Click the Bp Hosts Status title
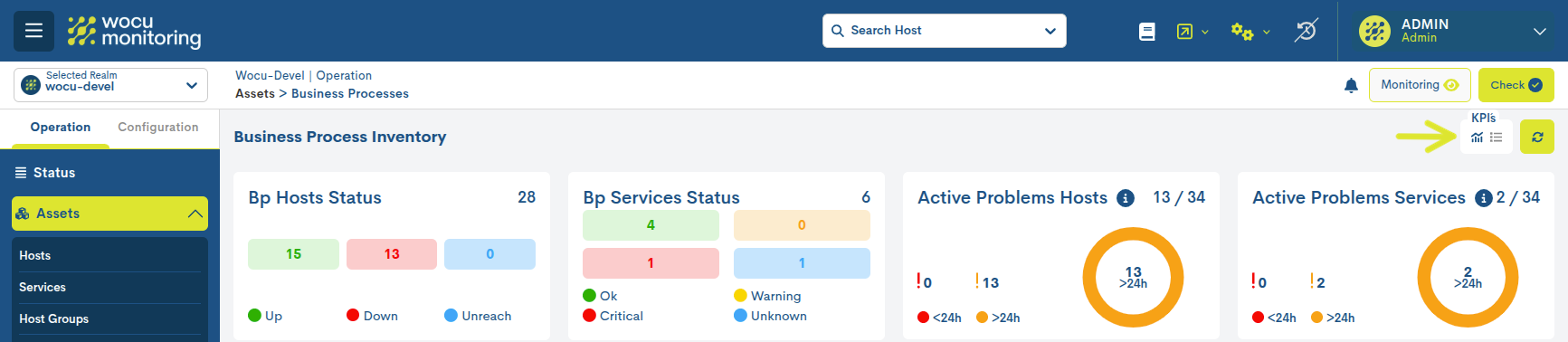This screenshot has width=1568, height=342. coord(315,198)
